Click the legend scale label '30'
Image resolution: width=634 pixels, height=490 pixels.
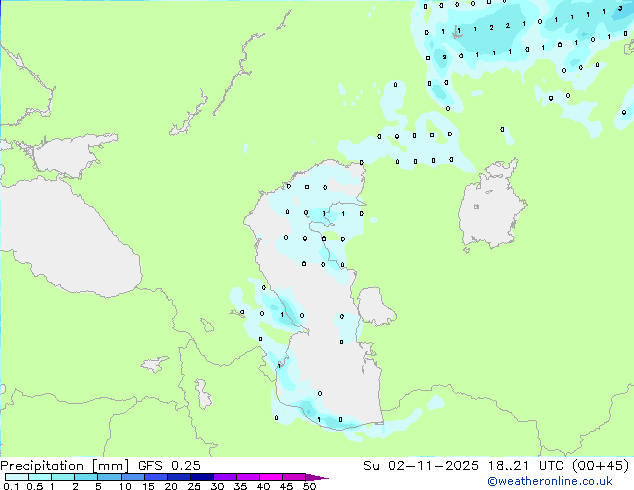coord(217,486)
